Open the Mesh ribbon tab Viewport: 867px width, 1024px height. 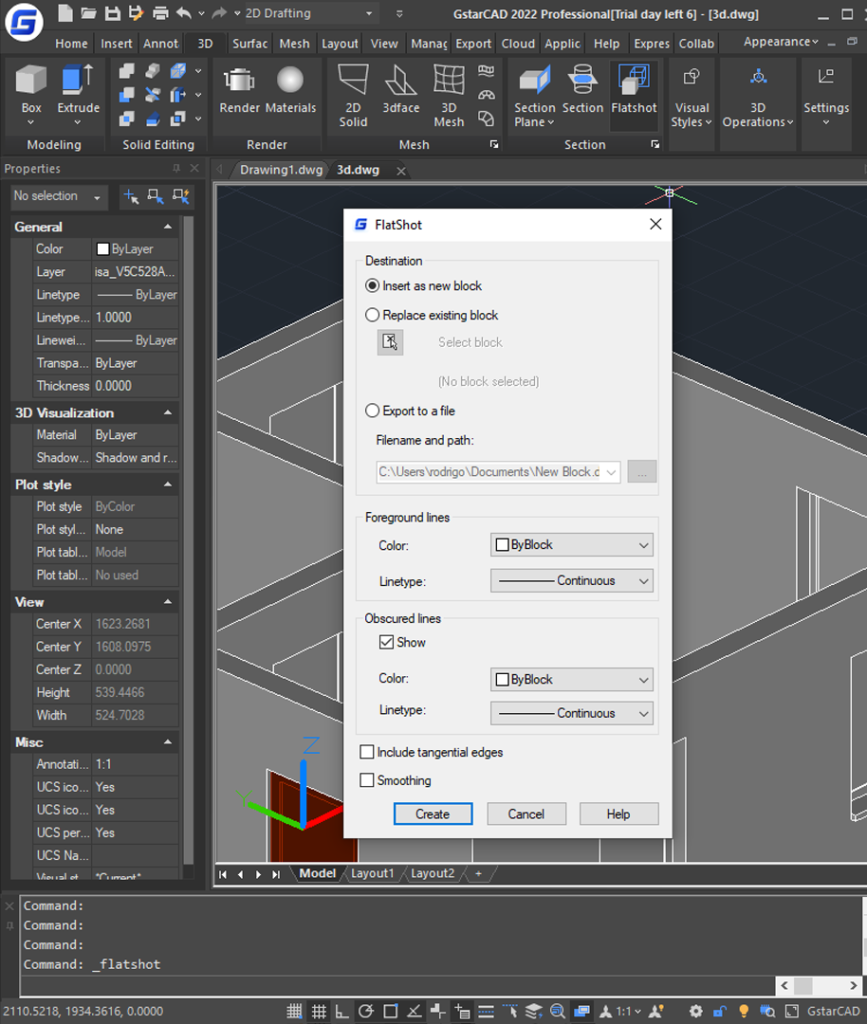[294, 44]
